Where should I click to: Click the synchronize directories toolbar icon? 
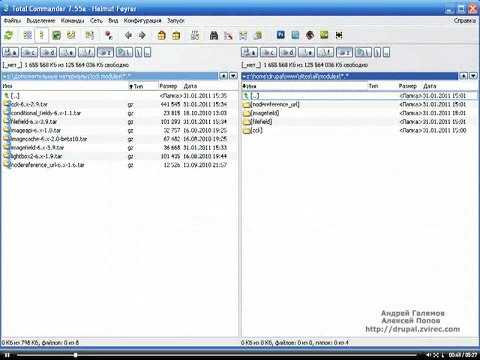click(x=243, y=35)
